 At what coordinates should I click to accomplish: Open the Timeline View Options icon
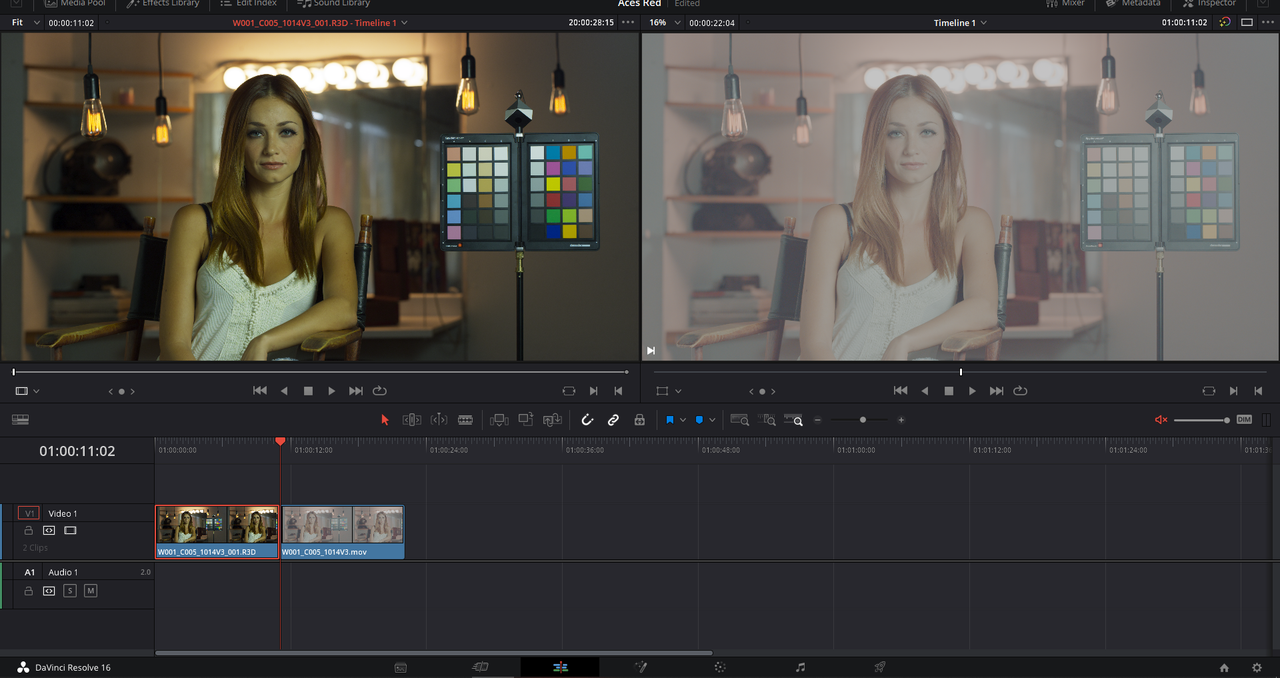pyautogui.click(x=20, y=420)
